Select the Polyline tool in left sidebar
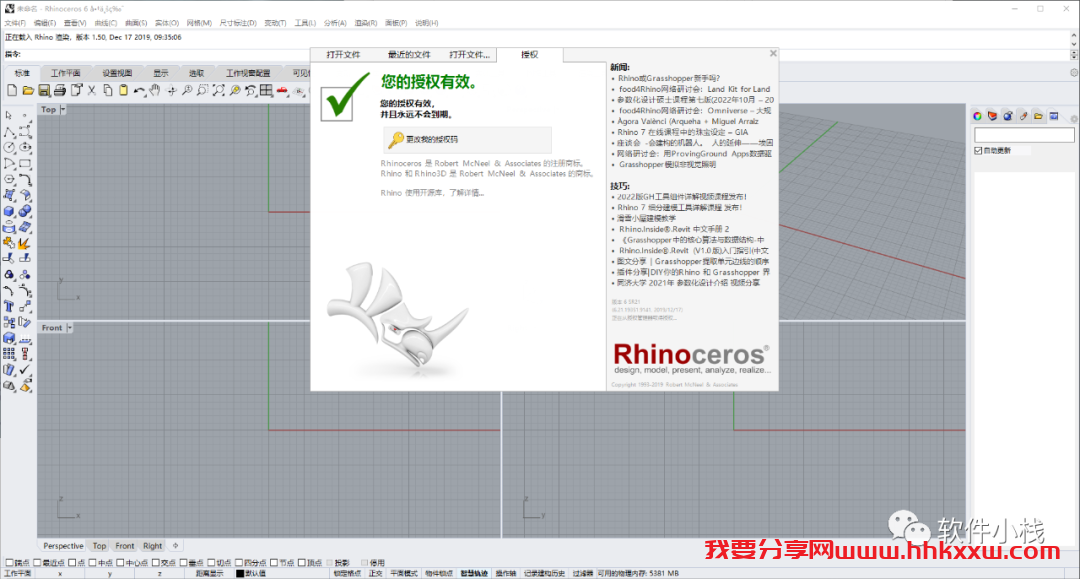Image resolution: width=1080 pixels, height=579 pixels. coord(9,131)
